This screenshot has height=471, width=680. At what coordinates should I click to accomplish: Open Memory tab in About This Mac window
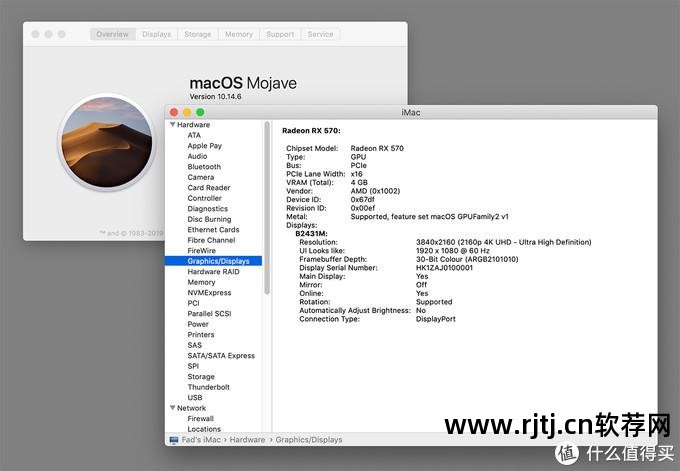click(x=239, y=34)
